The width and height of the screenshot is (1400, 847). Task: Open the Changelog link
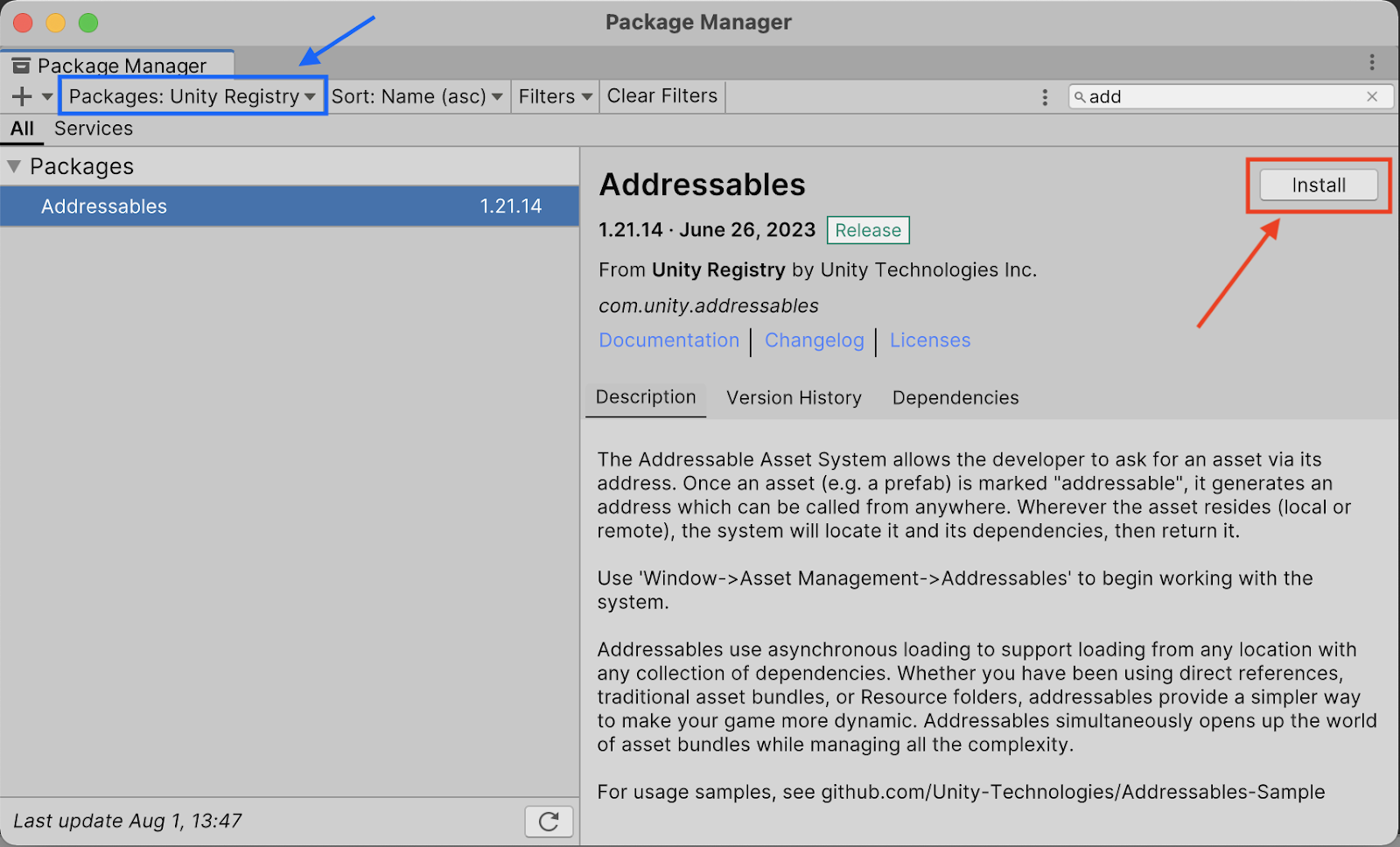[814, 340]
